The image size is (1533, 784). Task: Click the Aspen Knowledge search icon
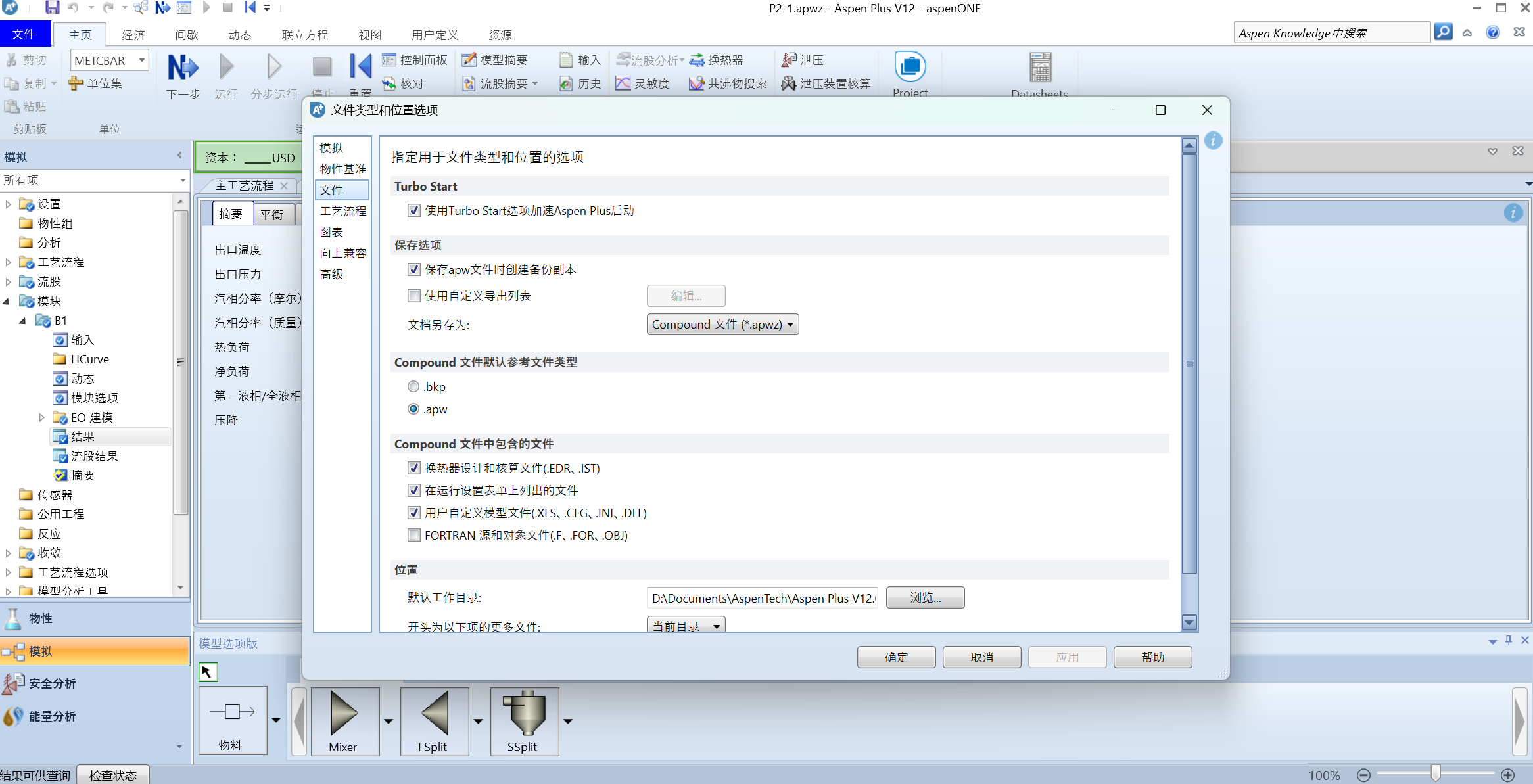(x=1443, y=32)
